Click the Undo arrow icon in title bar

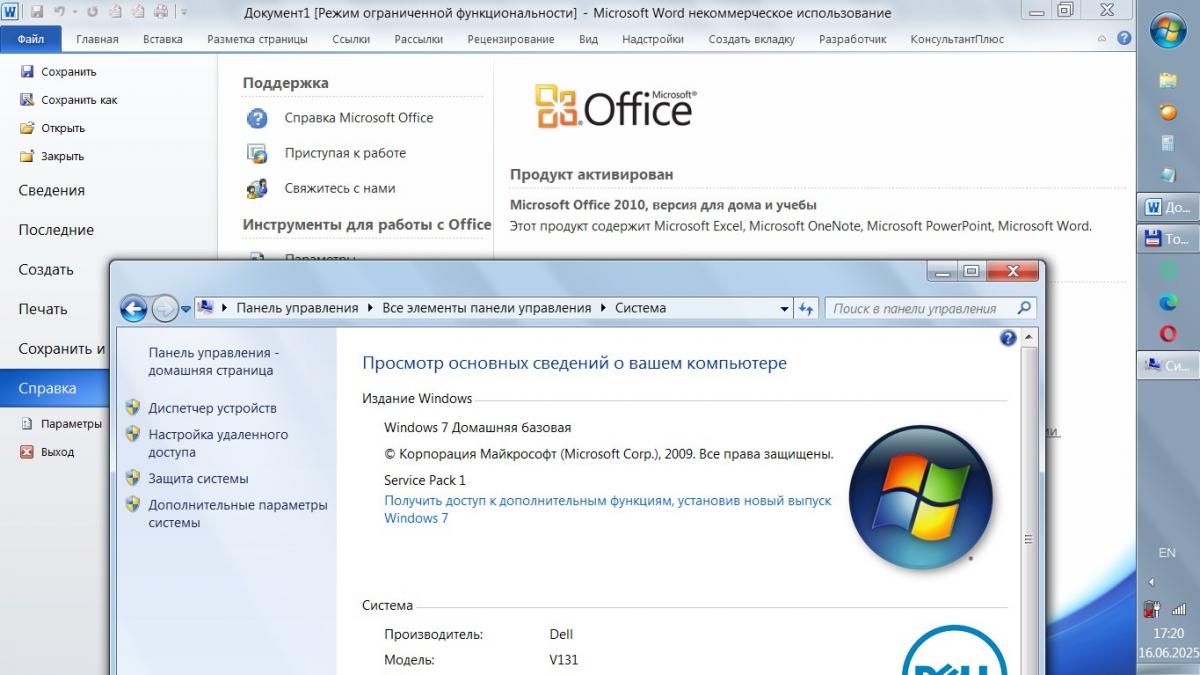(x=59, y=13)
